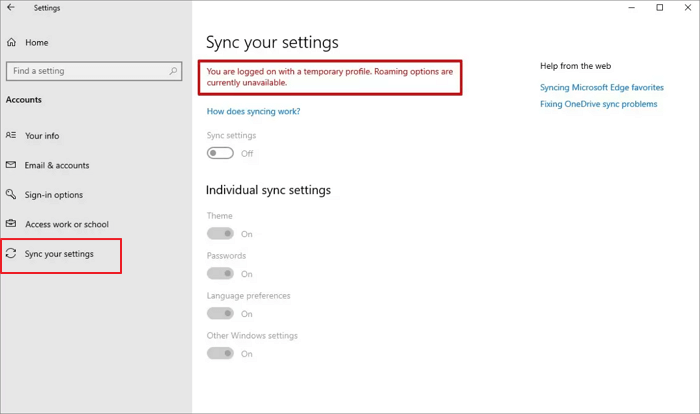Click the search magnifier icon
This screenshot has width=700, height=414.
[174, 71]
